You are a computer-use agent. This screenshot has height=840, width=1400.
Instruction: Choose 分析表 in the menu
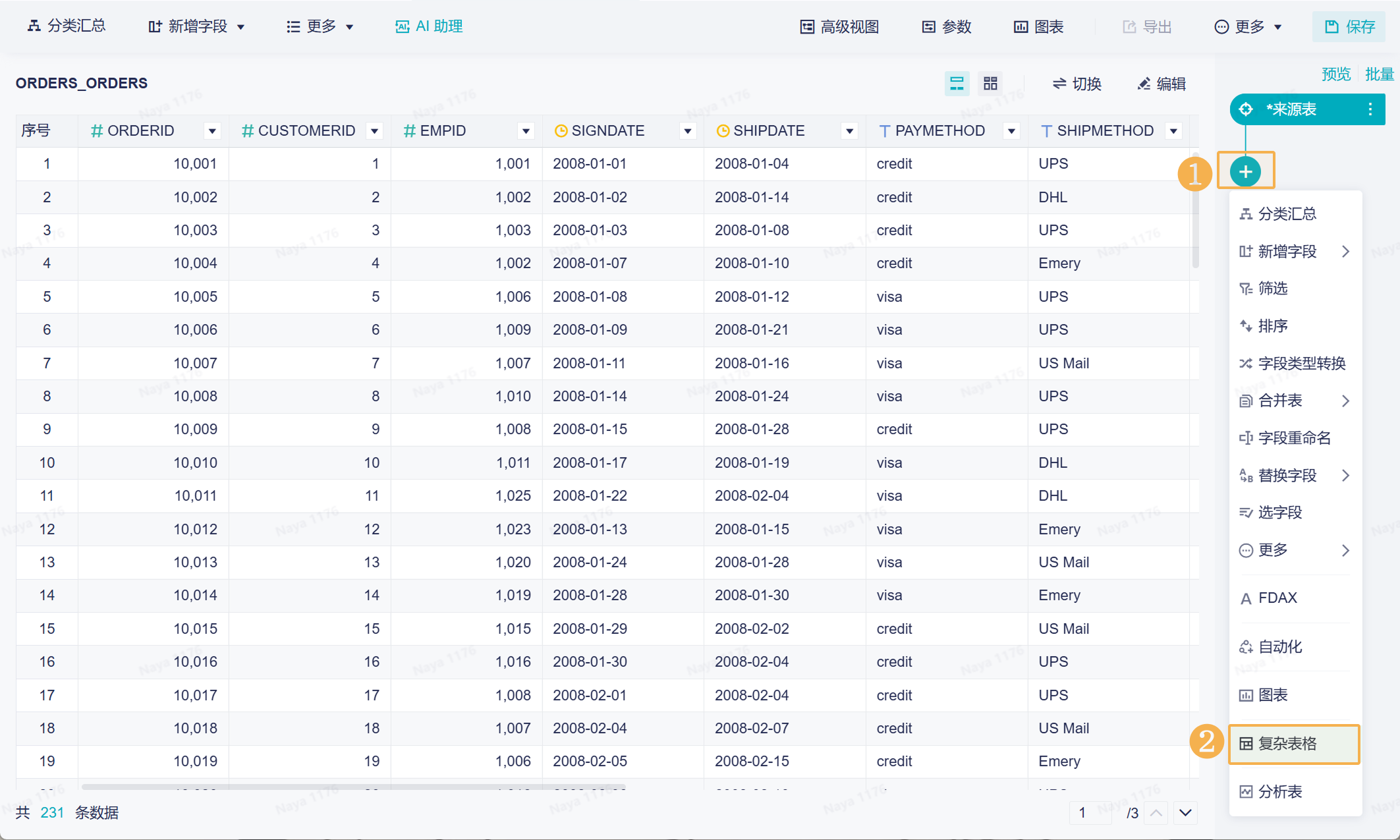tap(1295, 792)
